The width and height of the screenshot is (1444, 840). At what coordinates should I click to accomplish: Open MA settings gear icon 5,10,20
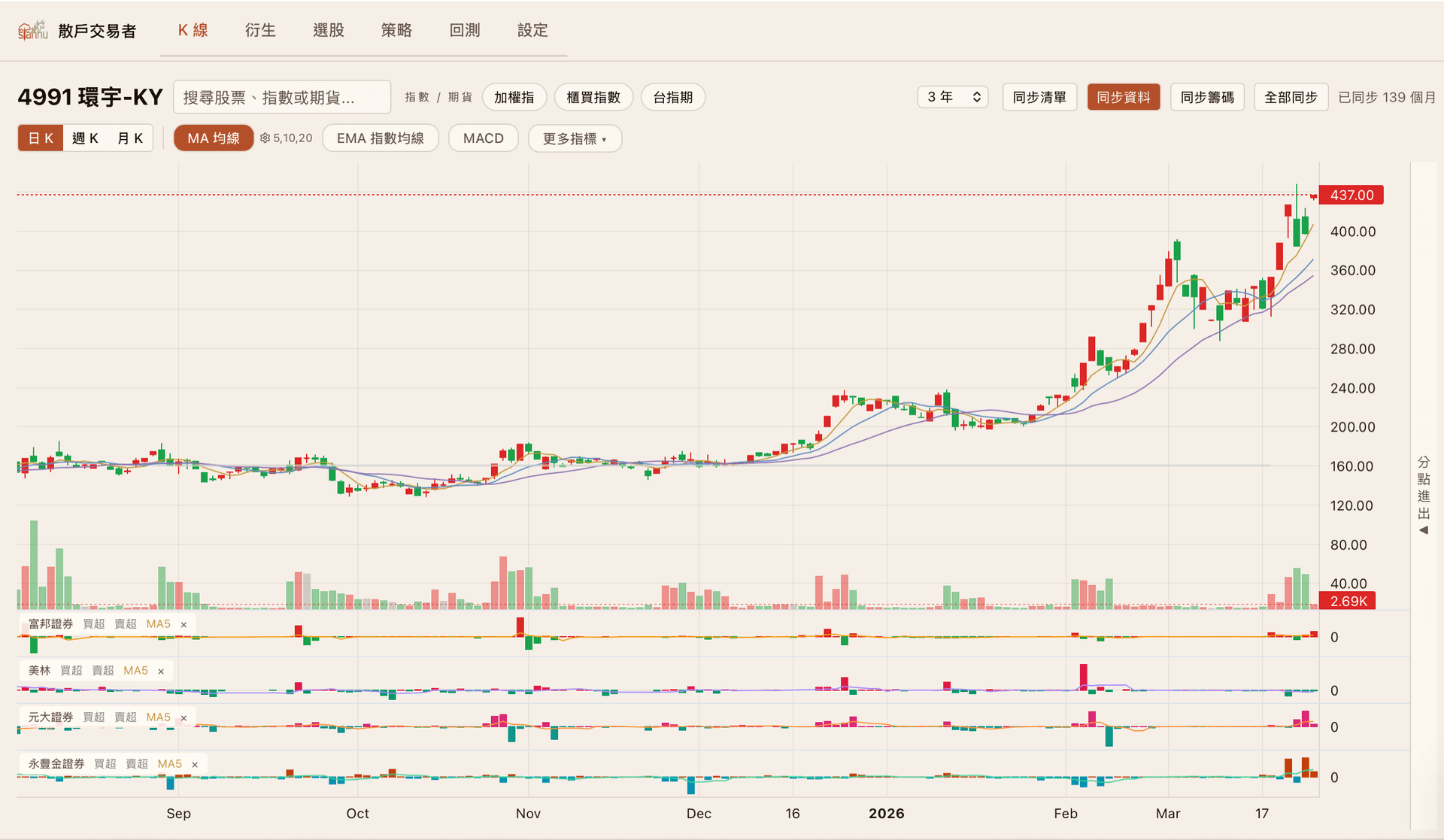click(x=265, y=138)
